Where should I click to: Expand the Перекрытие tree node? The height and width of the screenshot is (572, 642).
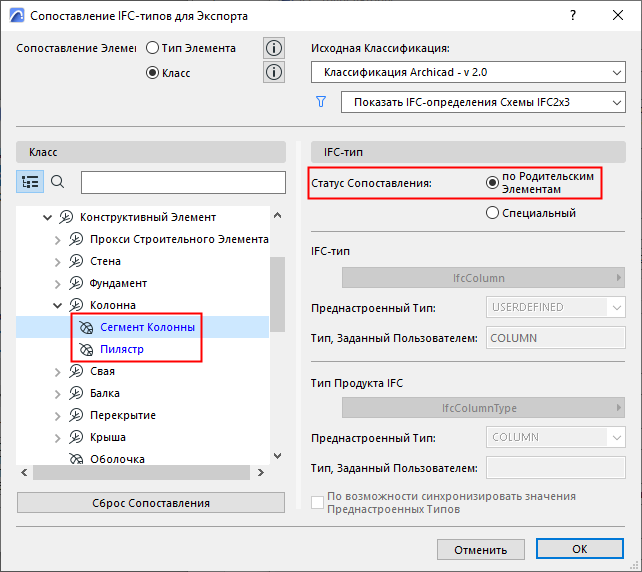(57, 416)
